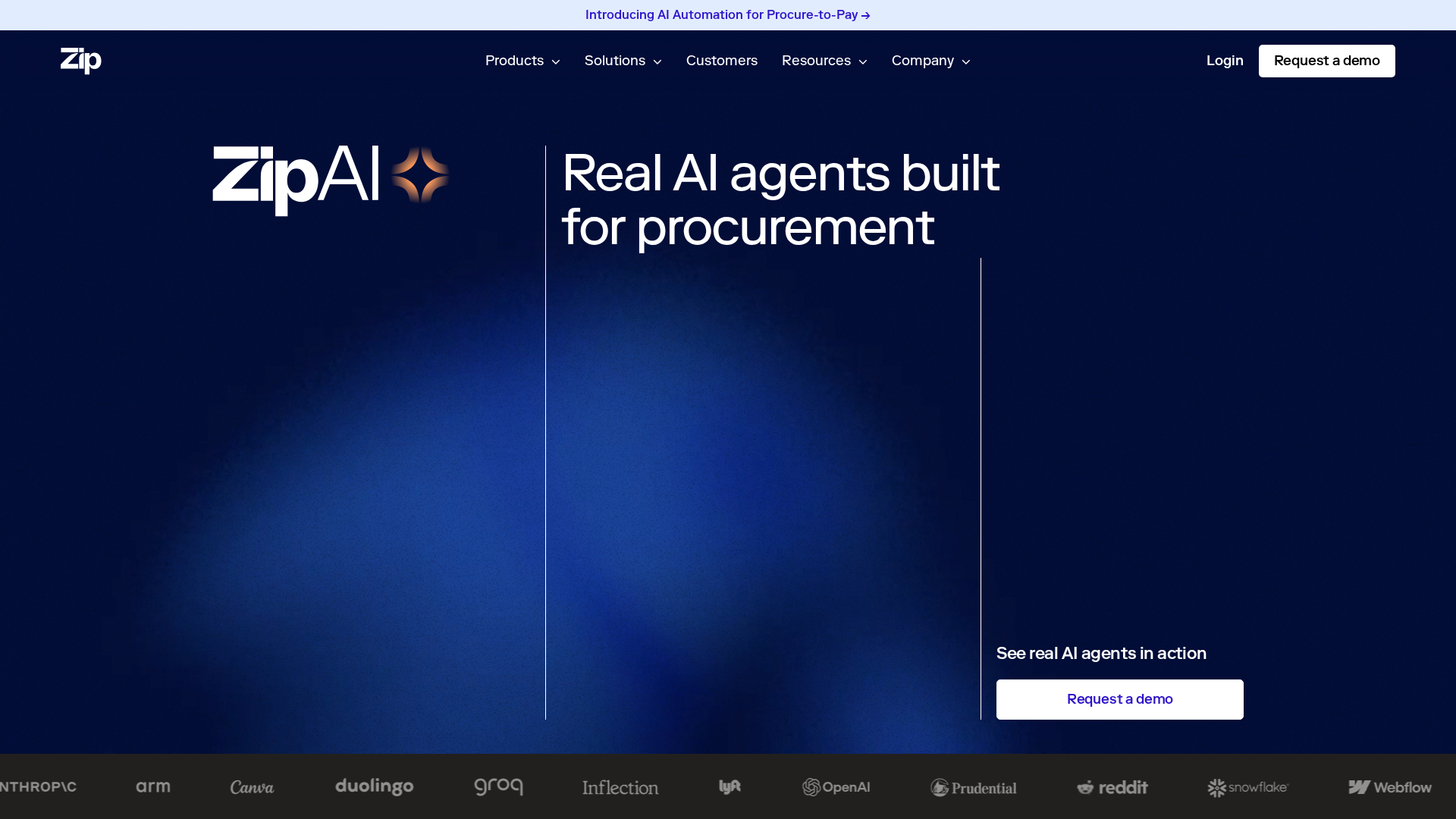The width and height of the screenshot is (1456, 819).
Task: Click Request a demo in the header
Action: pyautogui.click(x=1327, y=61)
